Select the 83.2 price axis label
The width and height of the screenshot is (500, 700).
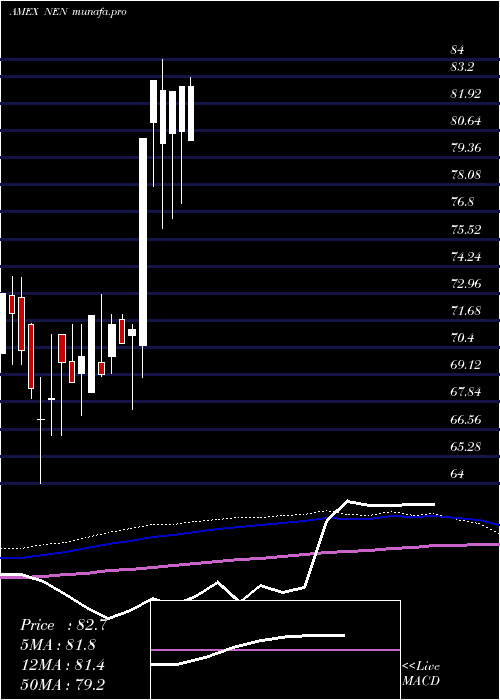point(462,67)
